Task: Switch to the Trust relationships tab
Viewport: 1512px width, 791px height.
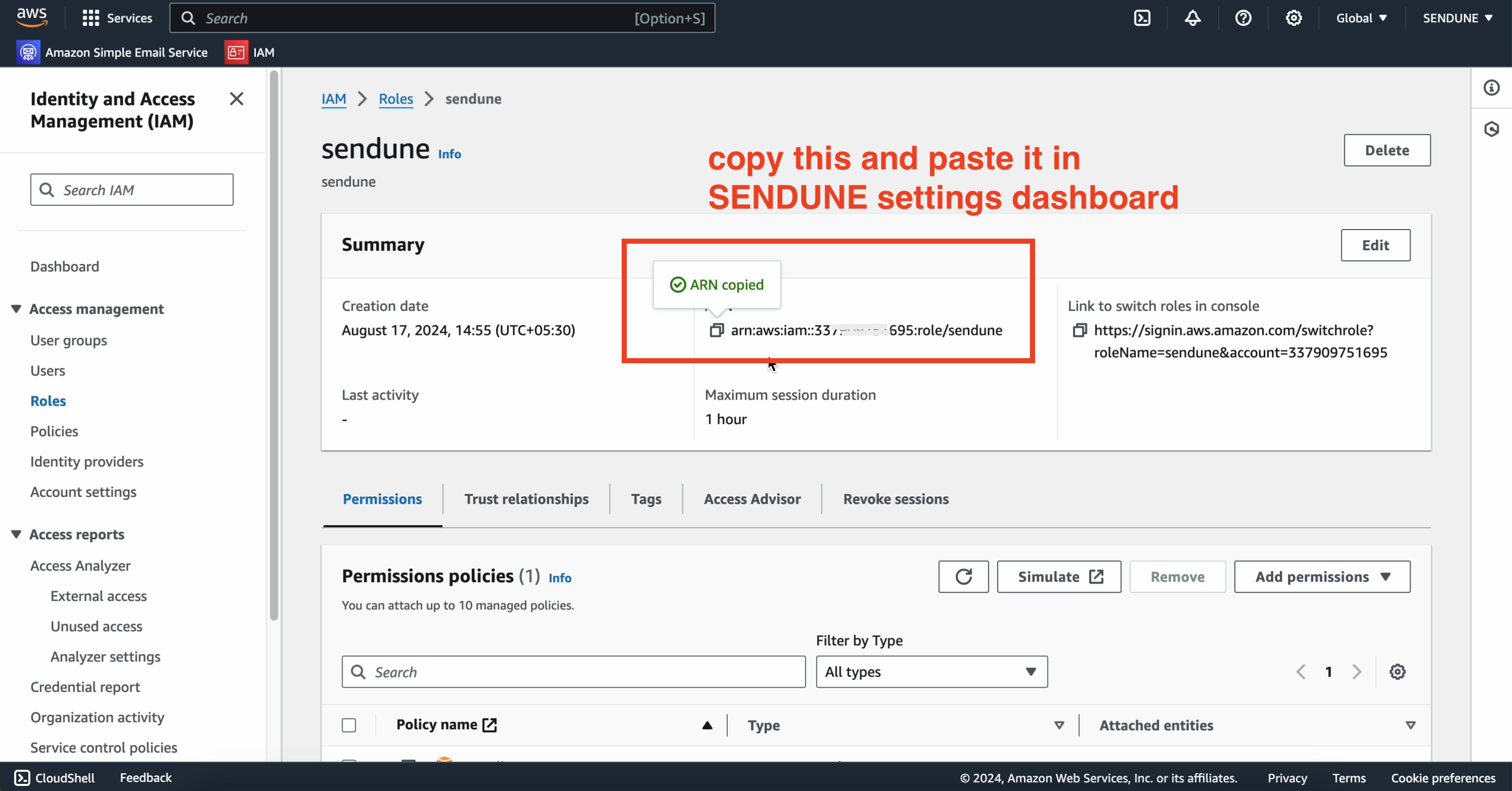Action: tap(526, 499)
